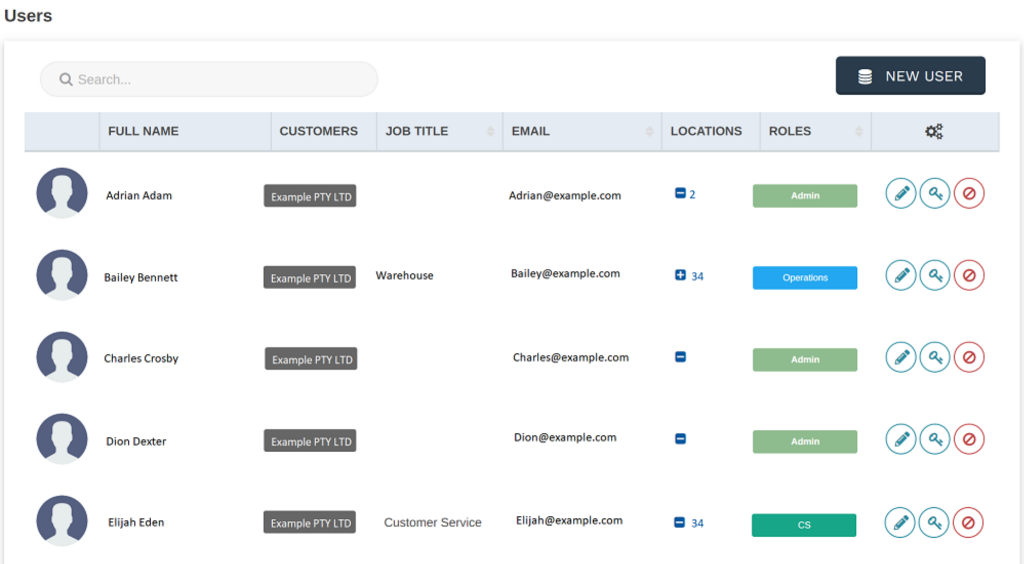Collapse locations for Elijah Eden
Viewport: 1024px width, 564px height.
tap(680, 522)
